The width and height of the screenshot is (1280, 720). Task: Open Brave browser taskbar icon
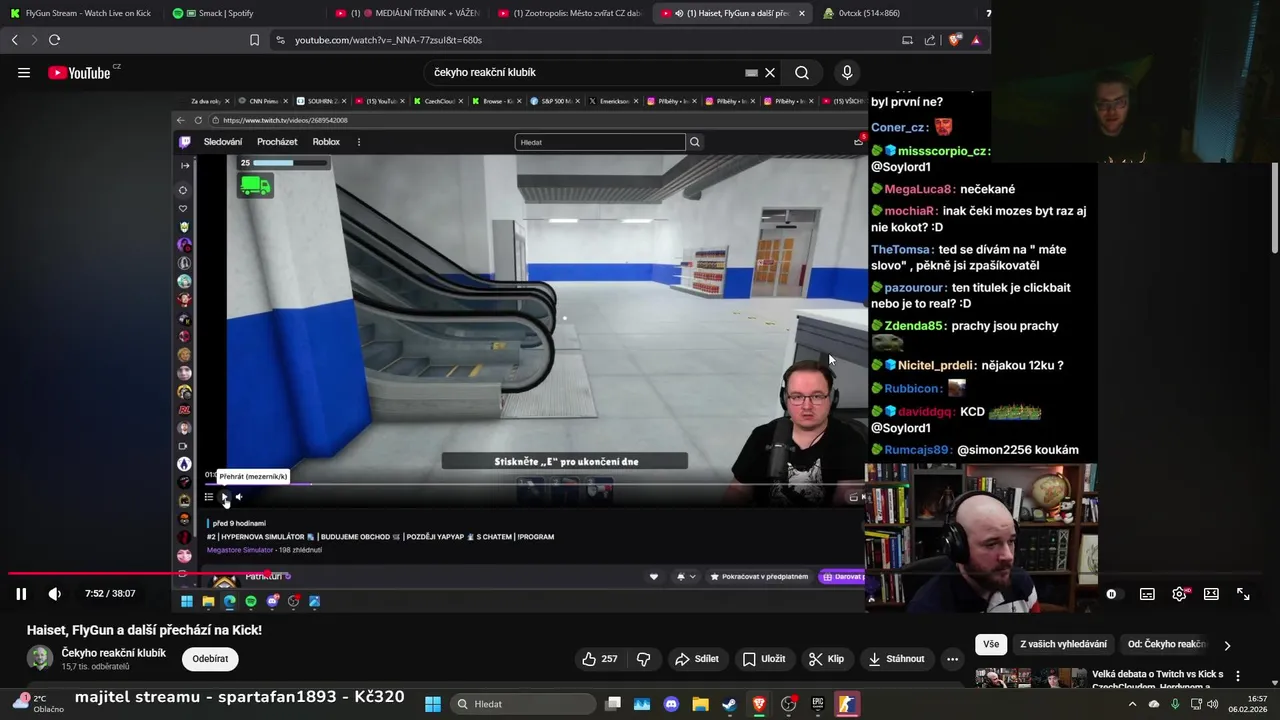759,704
